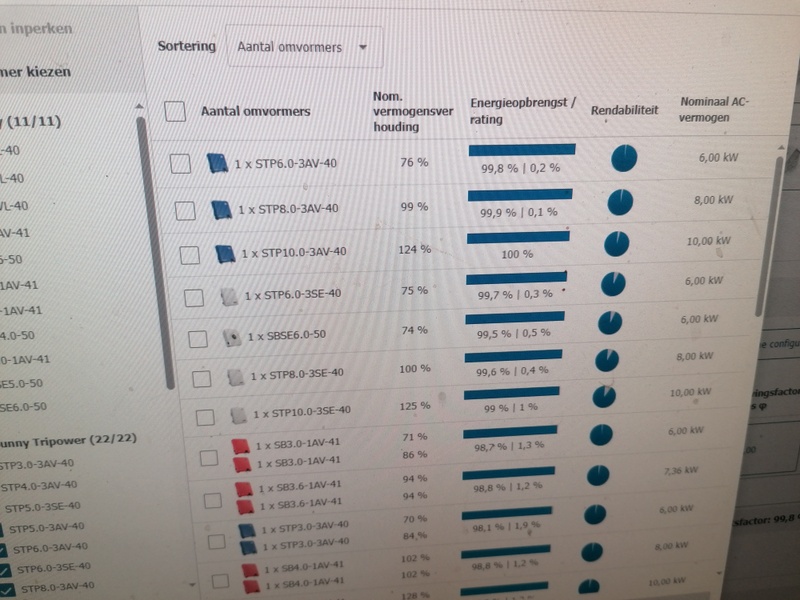
Task: Check the box for the SB3.0-1AV-41 pair
Action: (x=209, y=457)
